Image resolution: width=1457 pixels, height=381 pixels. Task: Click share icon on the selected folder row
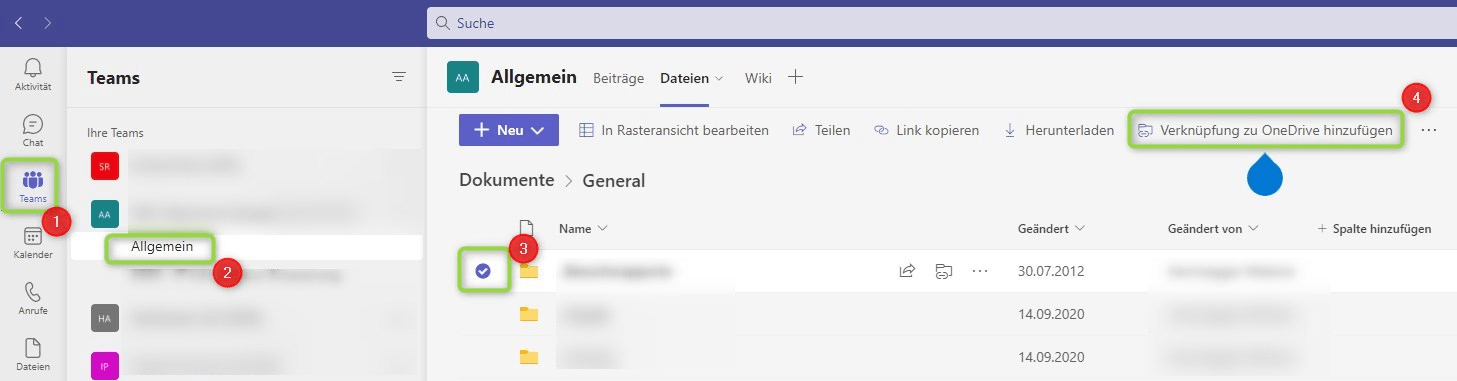(x=907, y=271)
